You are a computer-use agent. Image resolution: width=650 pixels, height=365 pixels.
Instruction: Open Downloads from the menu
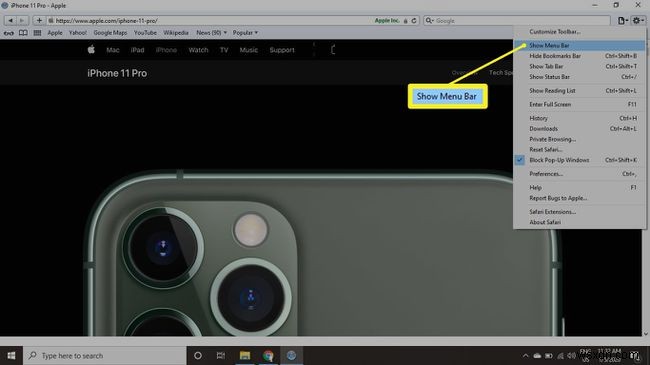(580, 129)
